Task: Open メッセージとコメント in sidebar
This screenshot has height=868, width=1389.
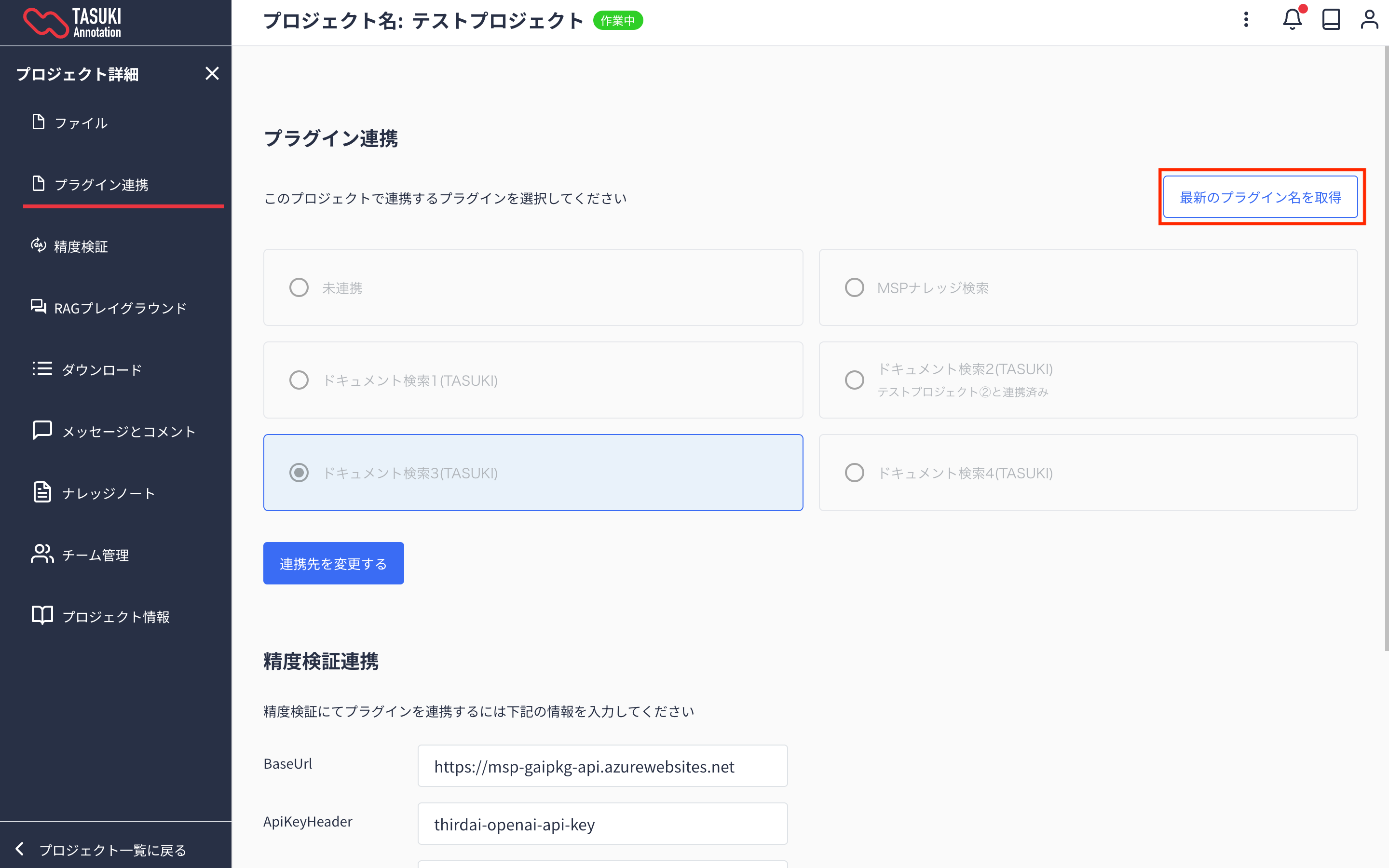Action: coord(128,432)
